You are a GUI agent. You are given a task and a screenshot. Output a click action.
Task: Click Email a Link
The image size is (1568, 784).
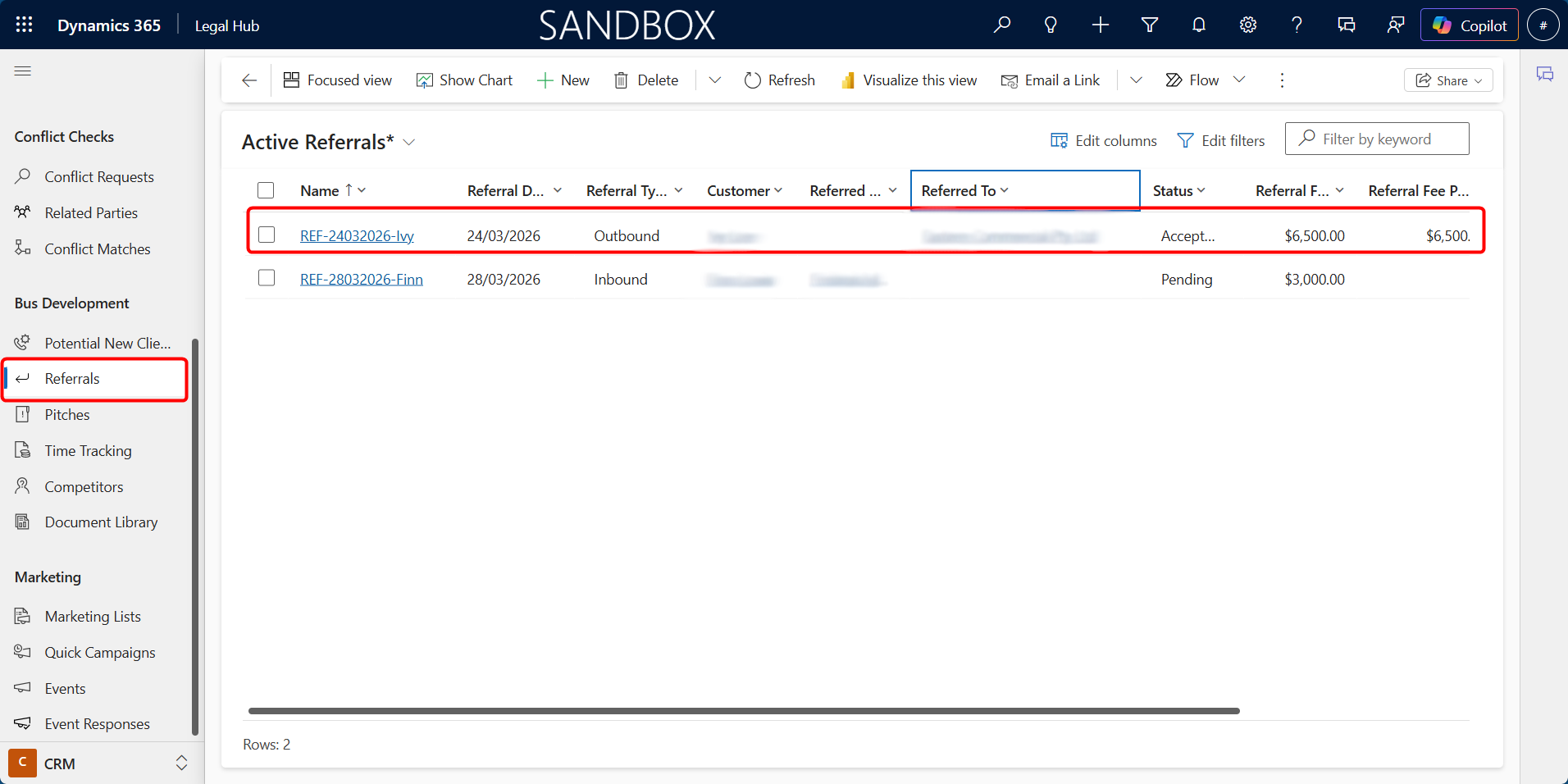(1051, 80)
